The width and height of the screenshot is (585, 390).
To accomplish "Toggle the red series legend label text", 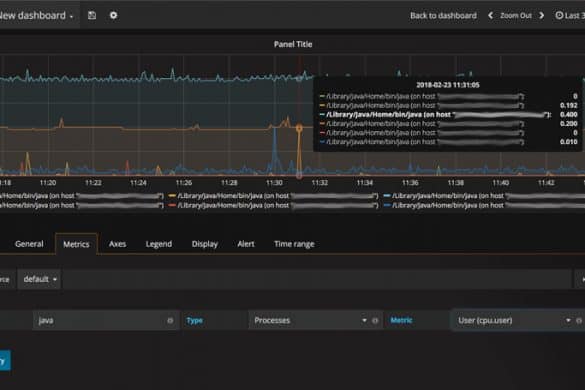I will pos(278,205).
